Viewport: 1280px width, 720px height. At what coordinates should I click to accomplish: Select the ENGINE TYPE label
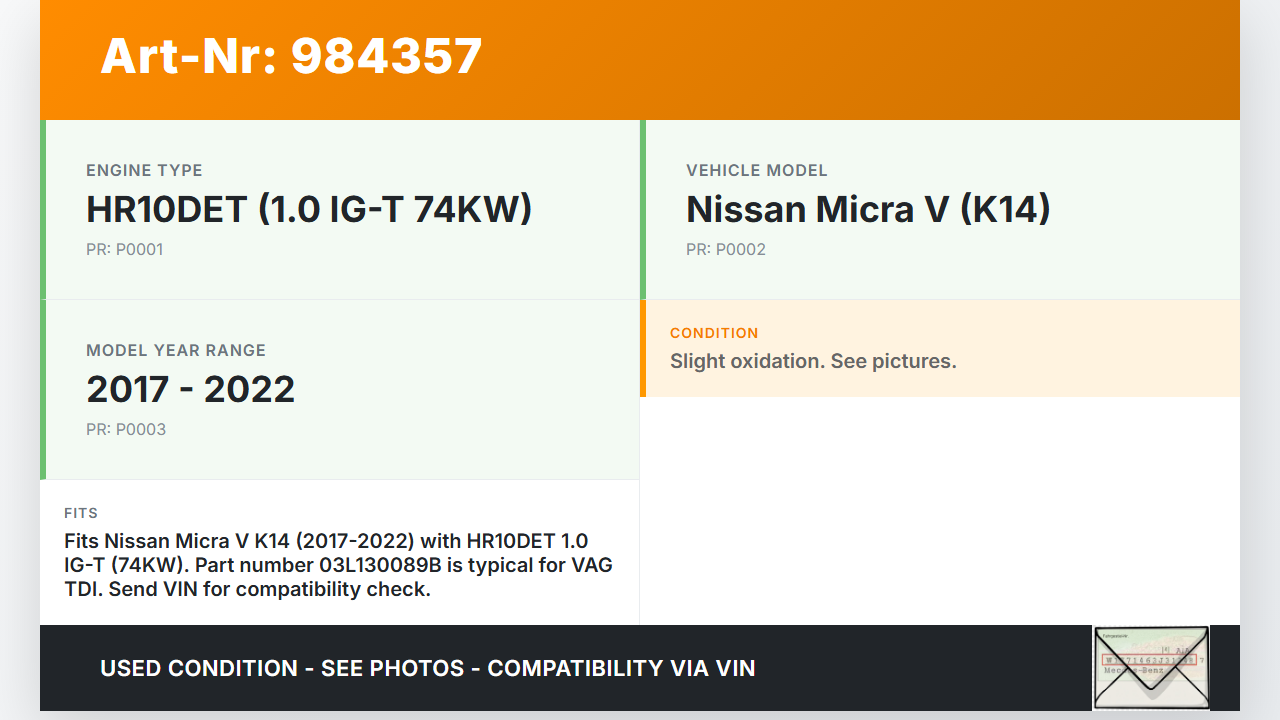pos(144,170)
